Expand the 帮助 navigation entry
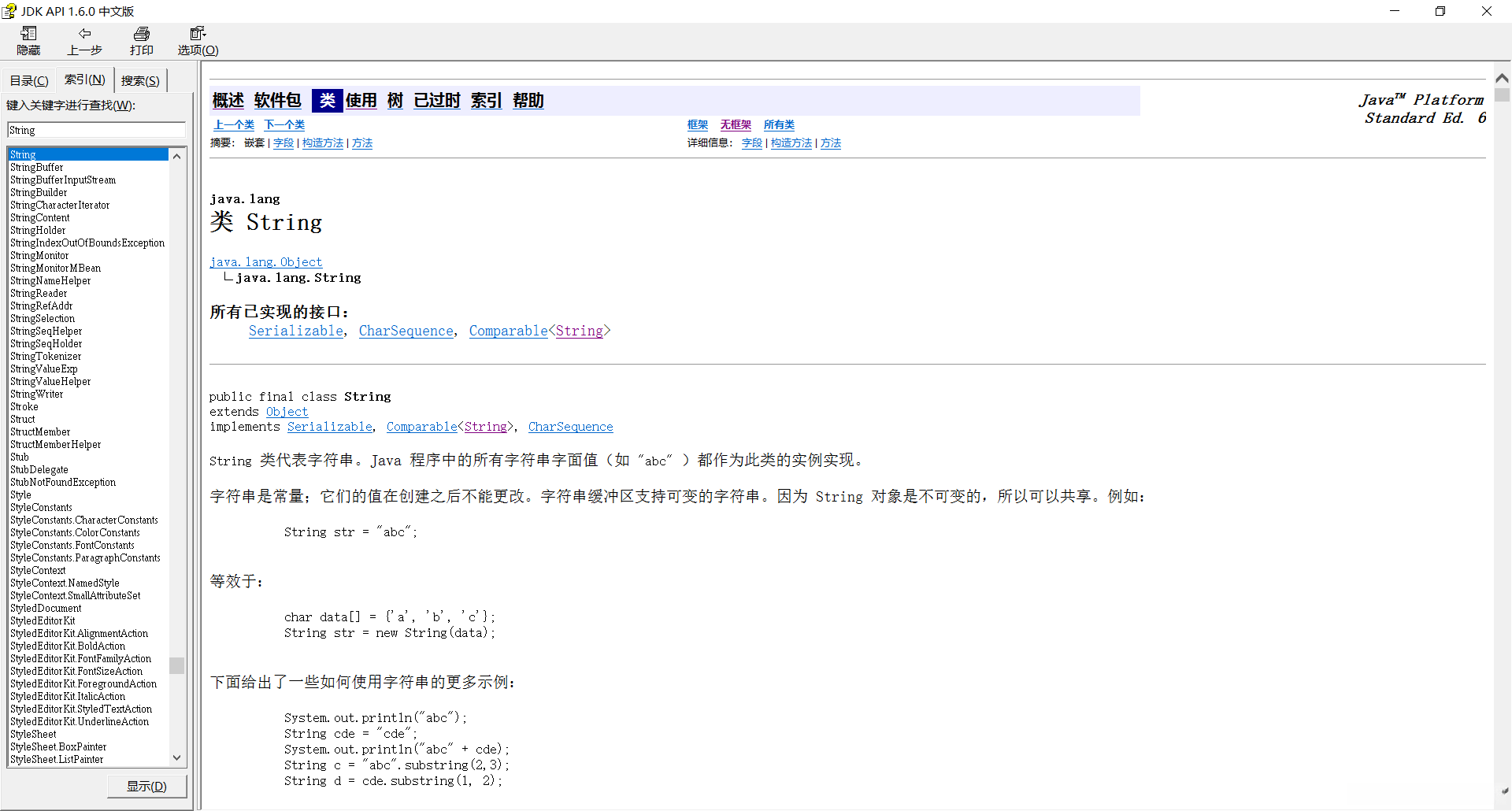Viewport: 1512px width, 811px height. pos(528,100)
